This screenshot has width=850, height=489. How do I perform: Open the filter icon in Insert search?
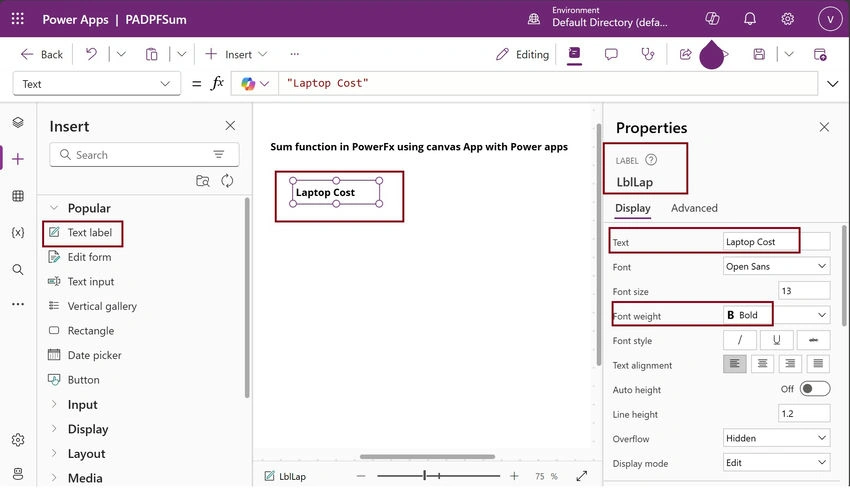tap(218, 155)
